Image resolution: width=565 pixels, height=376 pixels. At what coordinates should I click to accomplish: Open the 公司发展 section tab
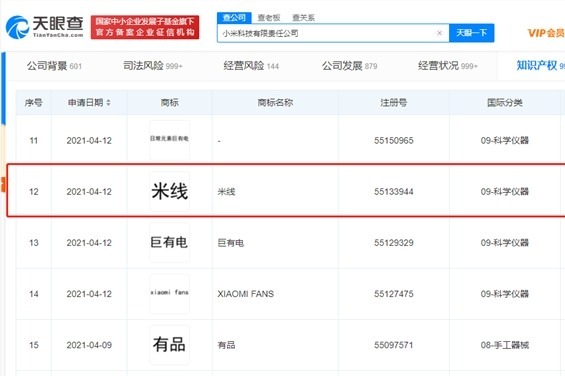tap(350, 66)
